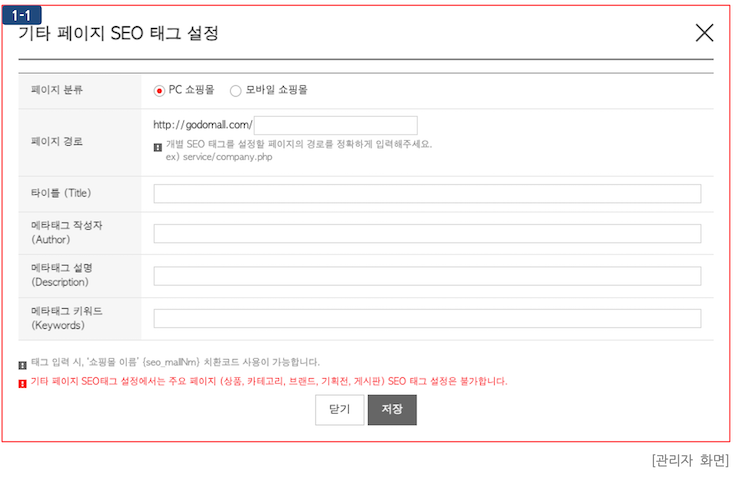This screenshot has height=481, width=754.
Task: Click the 관리자 화면 caption text
Action: 690,461
